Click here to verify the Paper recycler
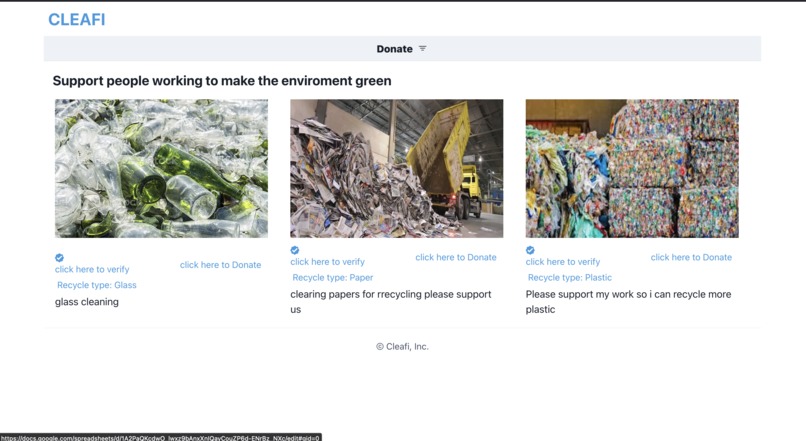Image resolution: width=806 pixels, height=441 pixels. click(x=327, y=262)
